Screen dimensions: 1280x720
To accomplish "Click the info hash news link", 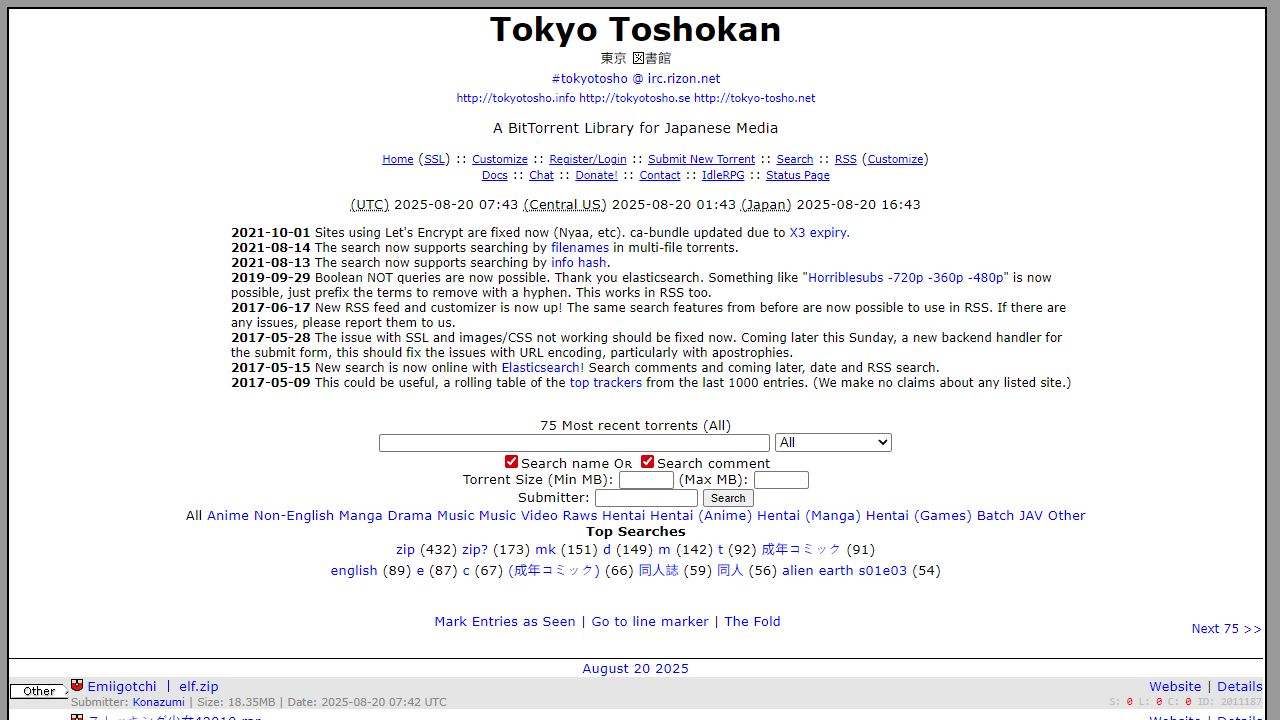I will pos(579,262).
